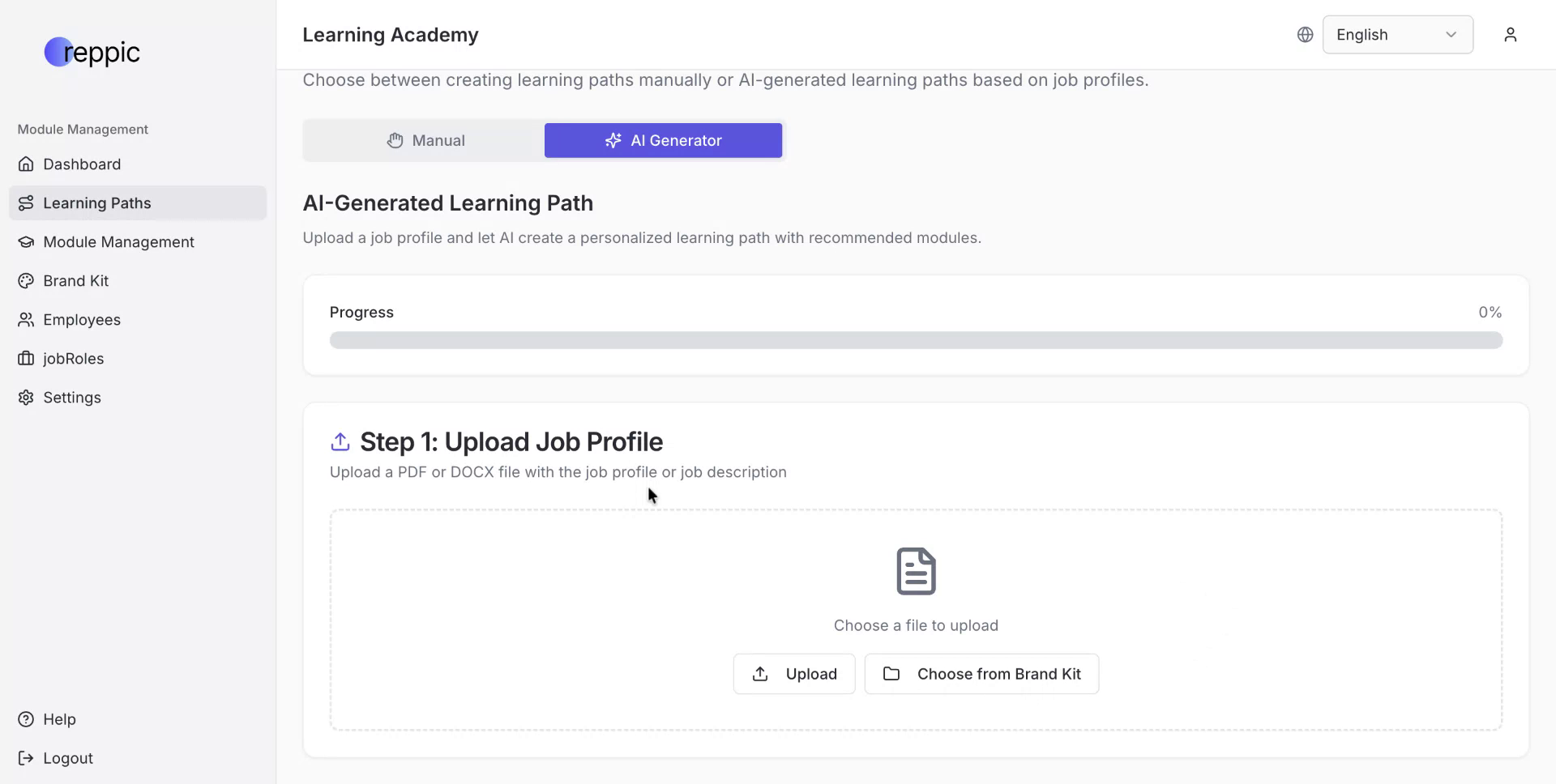Click Choose from Brand Kit button
This screenshot has height=784, width=1556.
[x=981, y=674]
